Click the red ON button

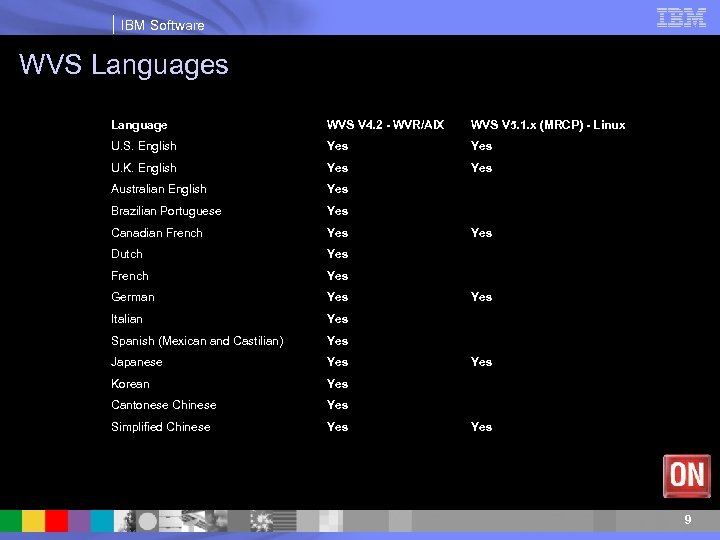(686, 476)
